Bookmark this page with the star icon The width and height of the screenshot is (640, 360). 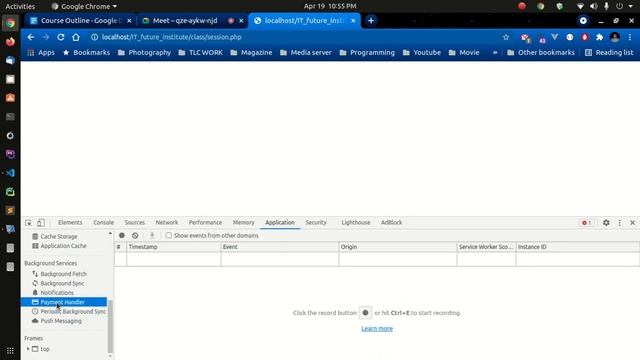pyautogui.click(x=506, y=37)
